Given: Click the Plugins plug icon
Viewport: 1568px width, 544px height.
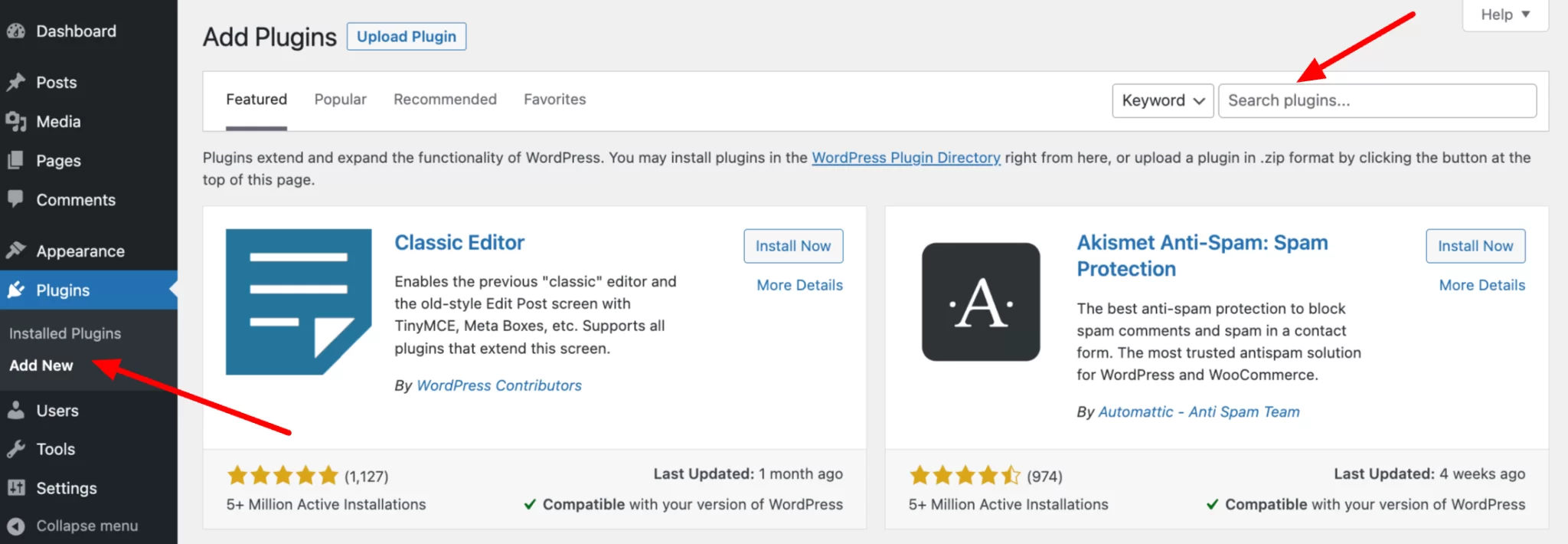Looking at the screenshot, I should click(16, 290).
